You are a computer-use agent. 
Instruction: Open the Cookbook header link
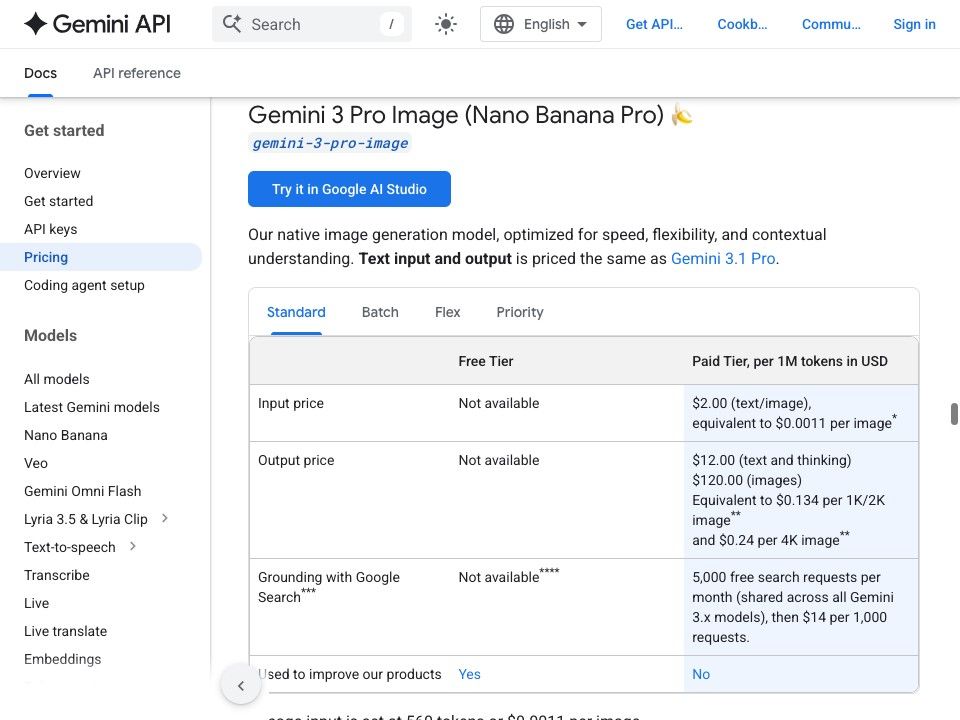click(742, 24)
